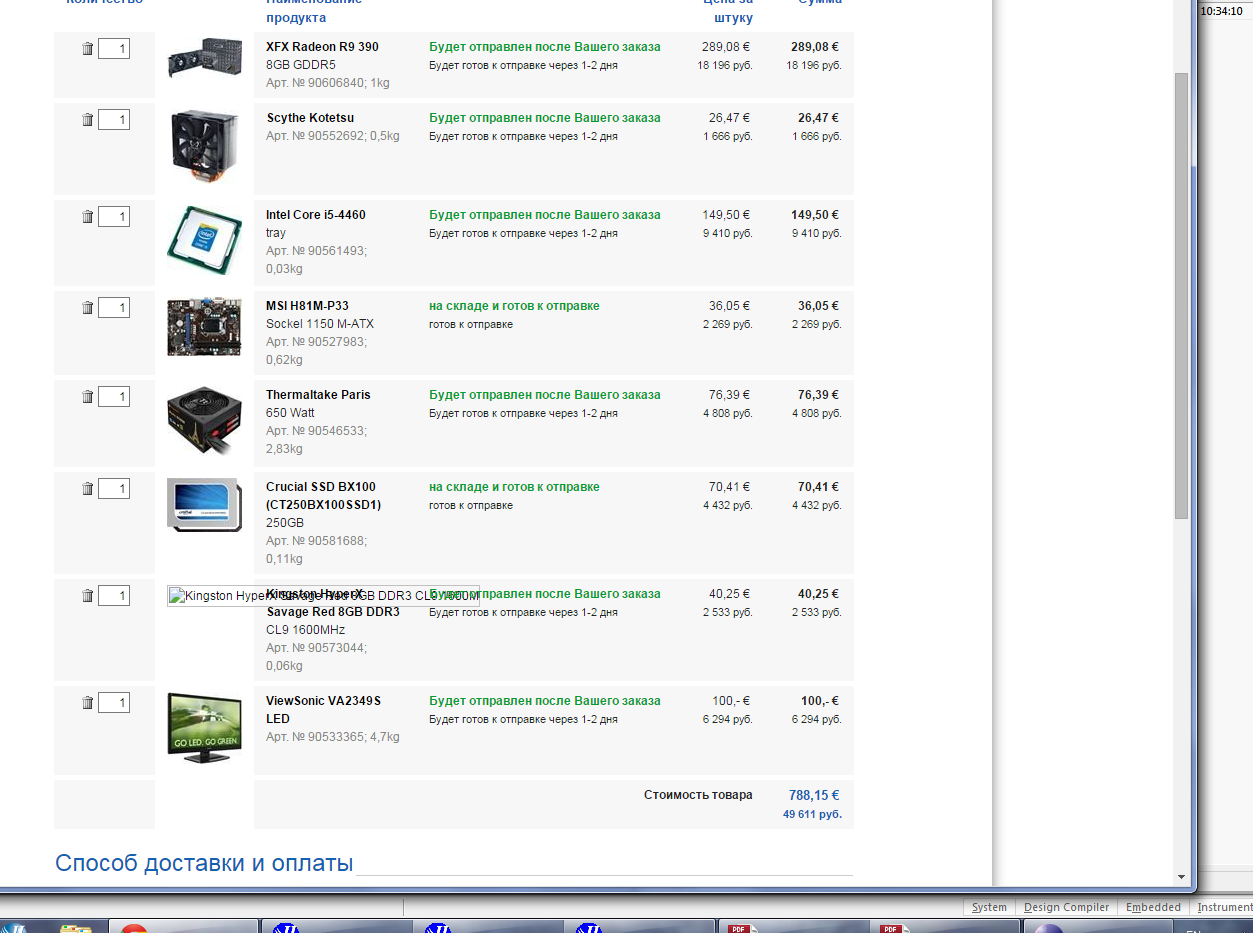This screenshot has height=933, width=1253.
Task: Click unit price 289,08 € of XFX Radeon
Action: [726, 47]
